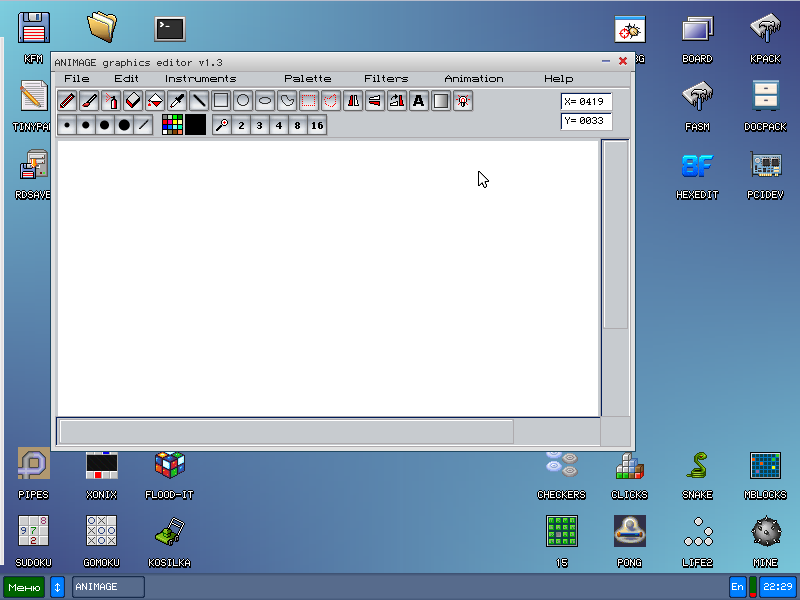
Task: Select the Flood fill bucket tool
Action: [155, 100]
